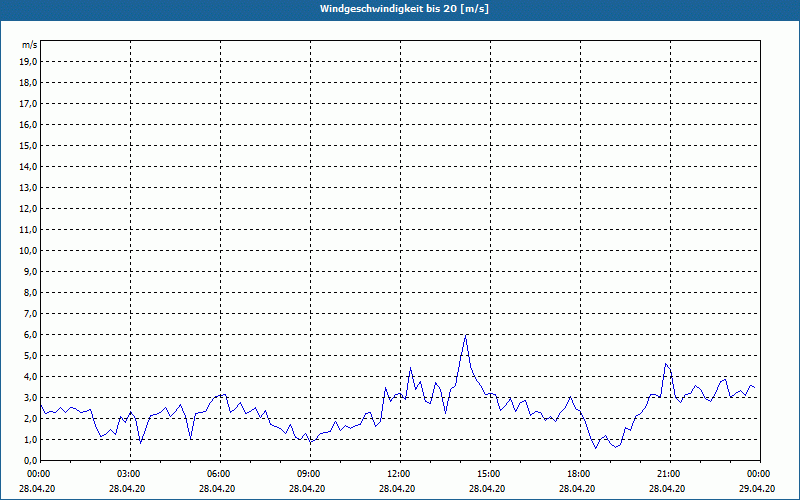The image size is (800, 500).
Task: Click the y-axis value '11,0'
Action: click(28, 230)
